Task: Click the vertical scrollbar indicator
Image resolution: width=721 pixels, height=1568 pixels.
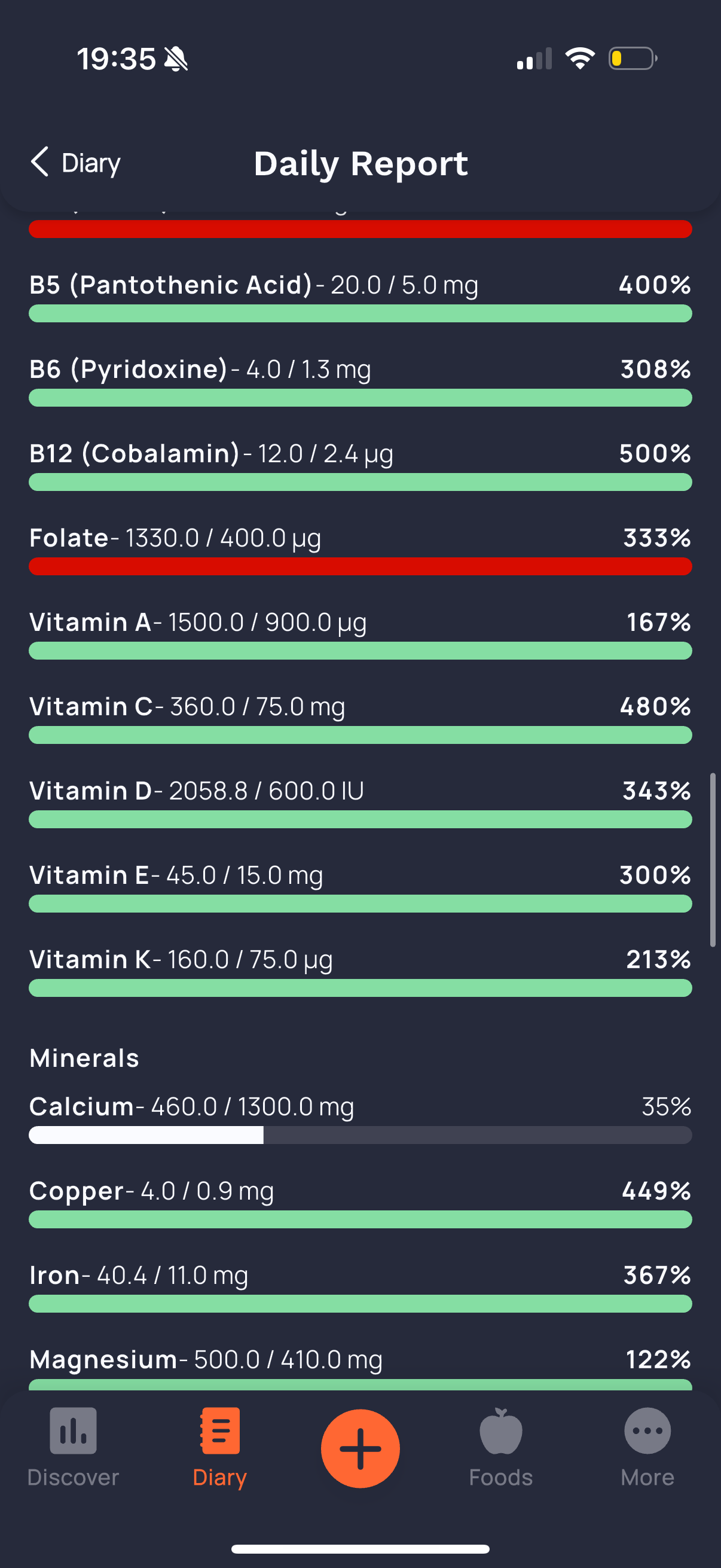Action: 713,859
